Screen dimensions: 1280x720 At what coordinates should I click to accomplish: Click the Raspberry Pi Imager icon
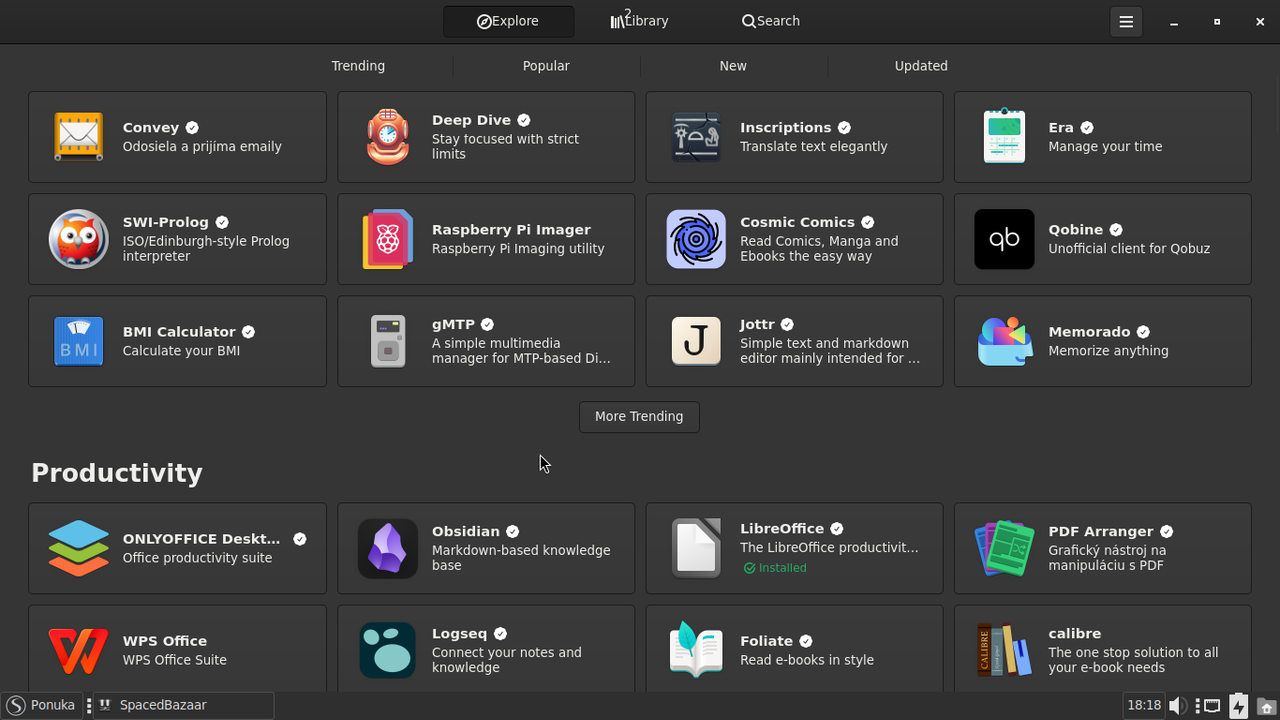(387, 239)
